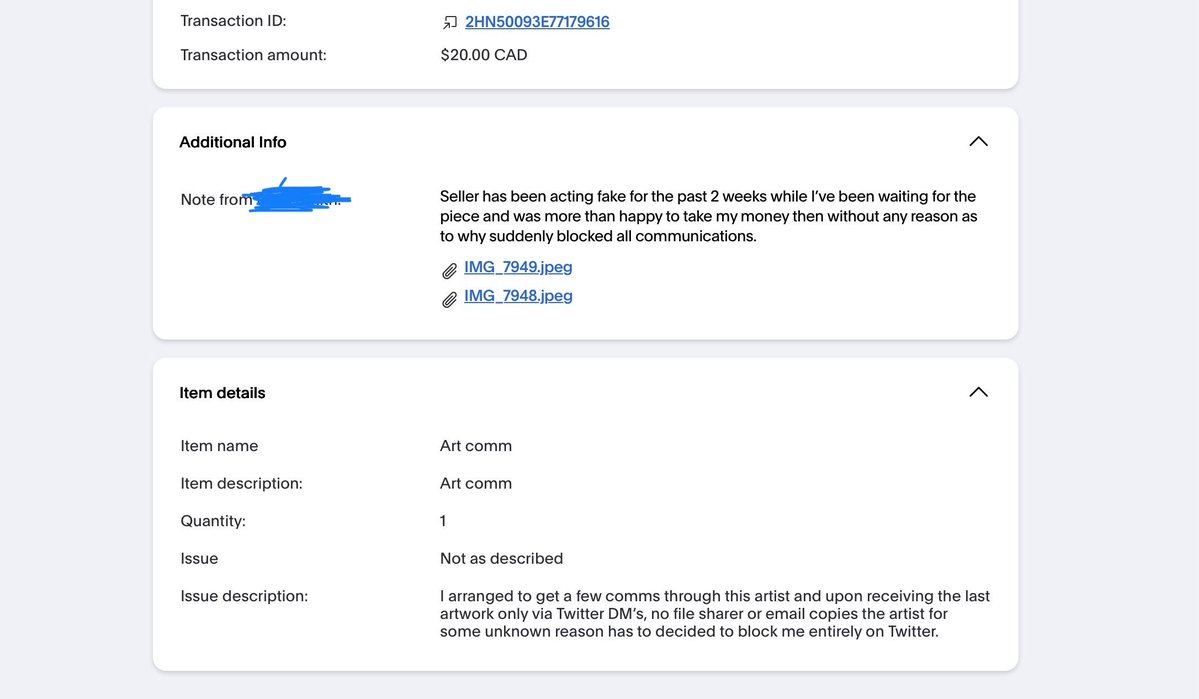Click the Quantity value 1
Image resolution: width=1199 pixels, height=699 pixels.
click(443, 521)
